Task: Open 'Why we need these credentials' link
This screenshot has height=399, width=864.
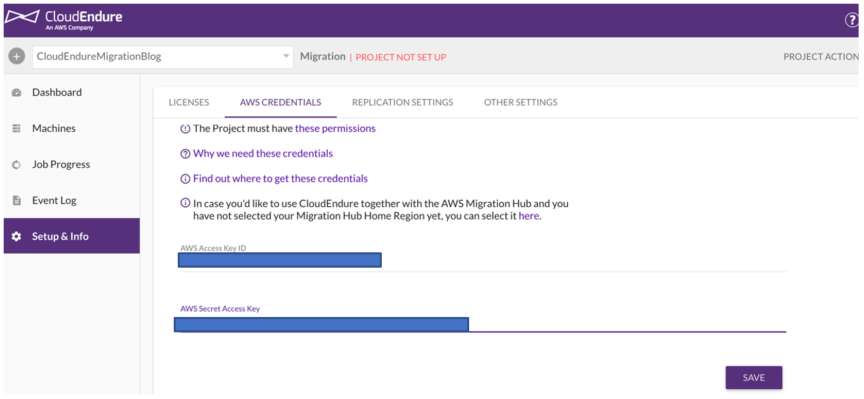Action: click(x=263, y=154)
